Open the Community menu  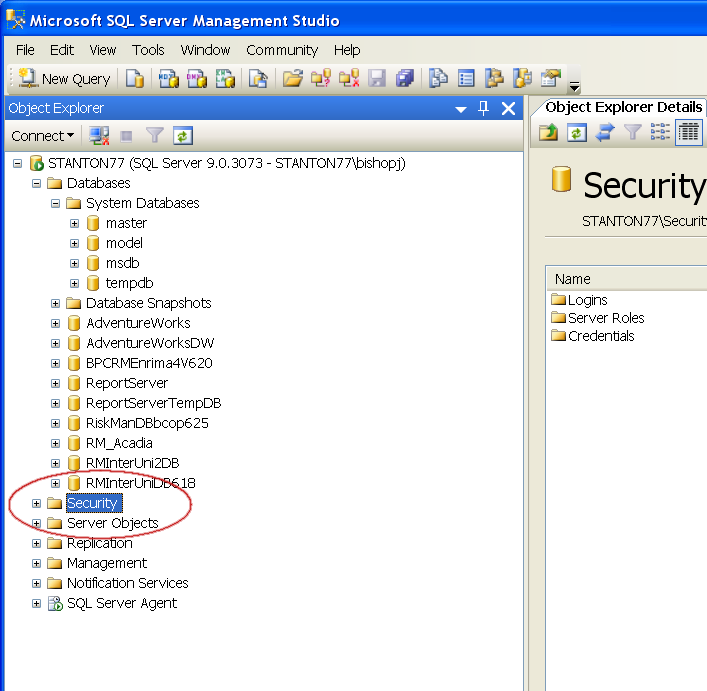[x=282, y=50]
